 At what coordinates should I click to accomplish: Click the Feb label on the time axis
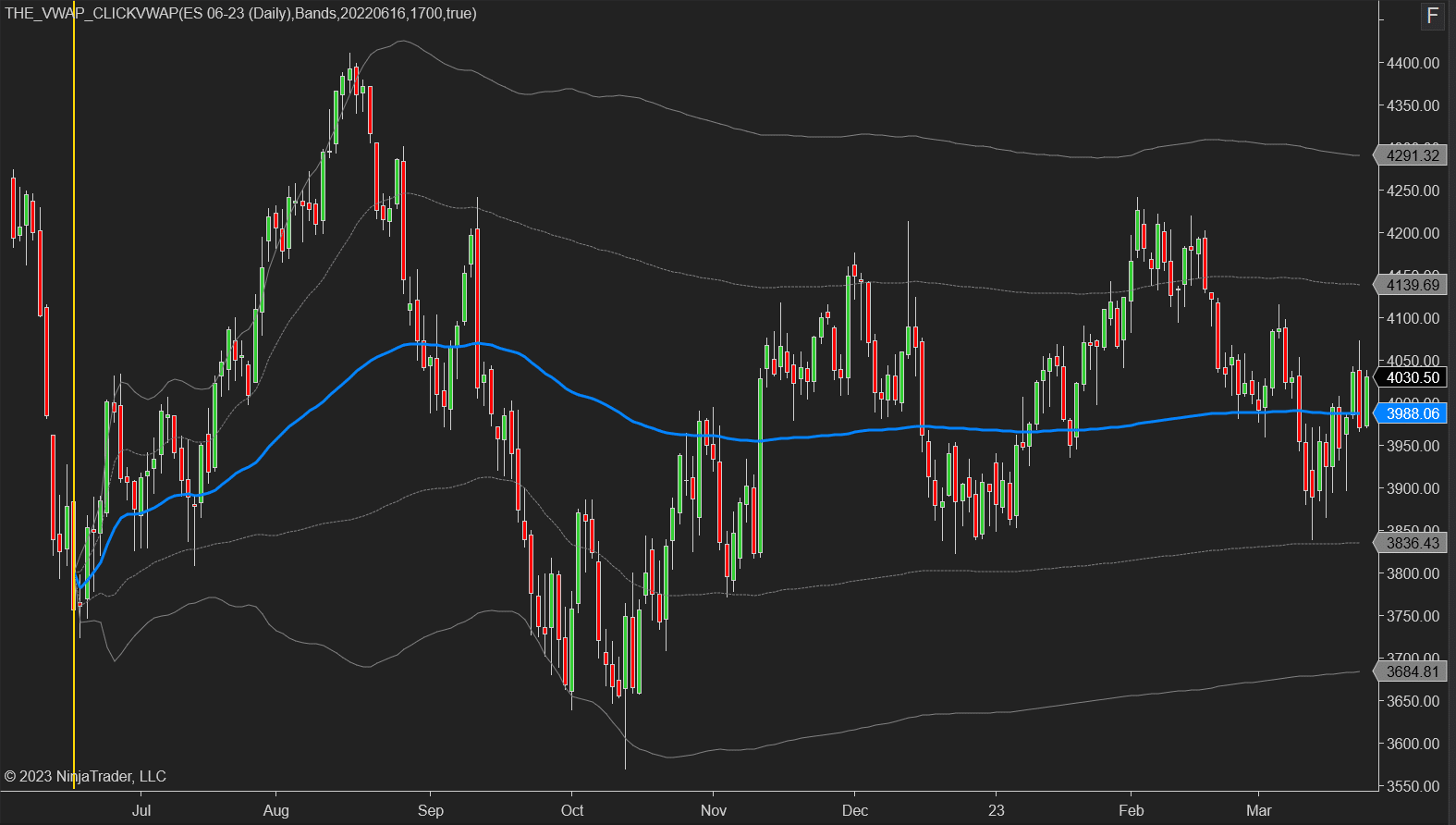1132,810
